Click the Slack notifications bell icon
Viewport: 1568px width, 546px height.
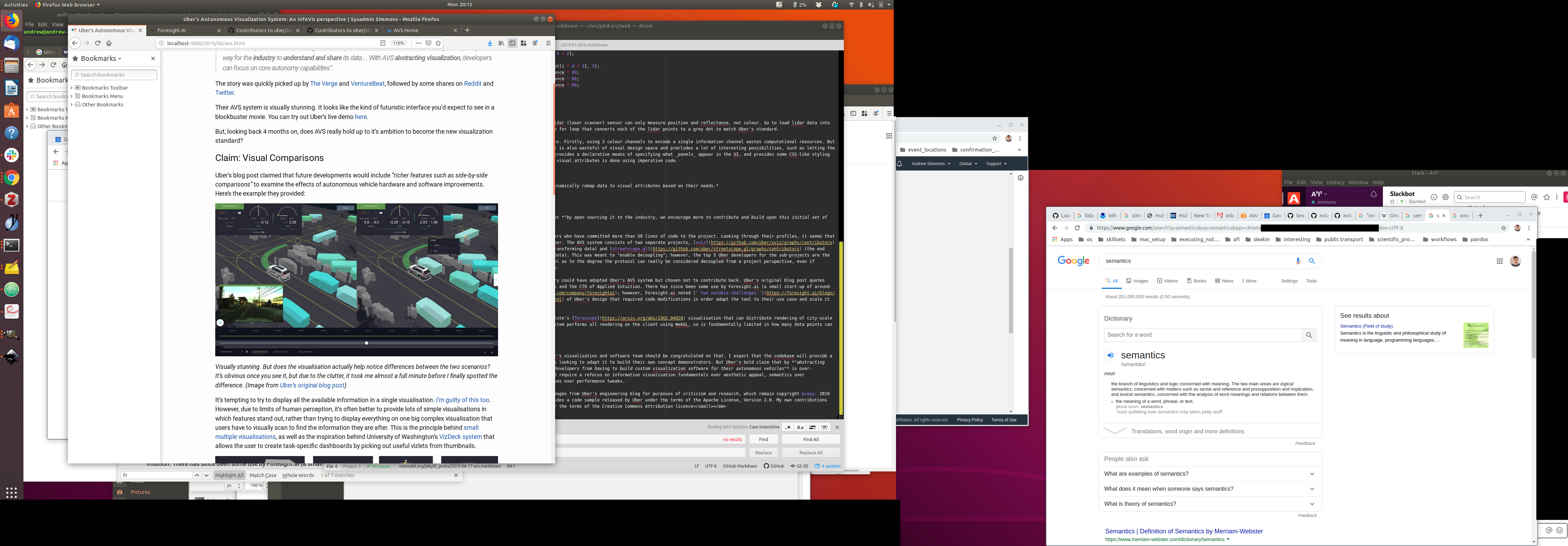click(x=1373, y=195)
